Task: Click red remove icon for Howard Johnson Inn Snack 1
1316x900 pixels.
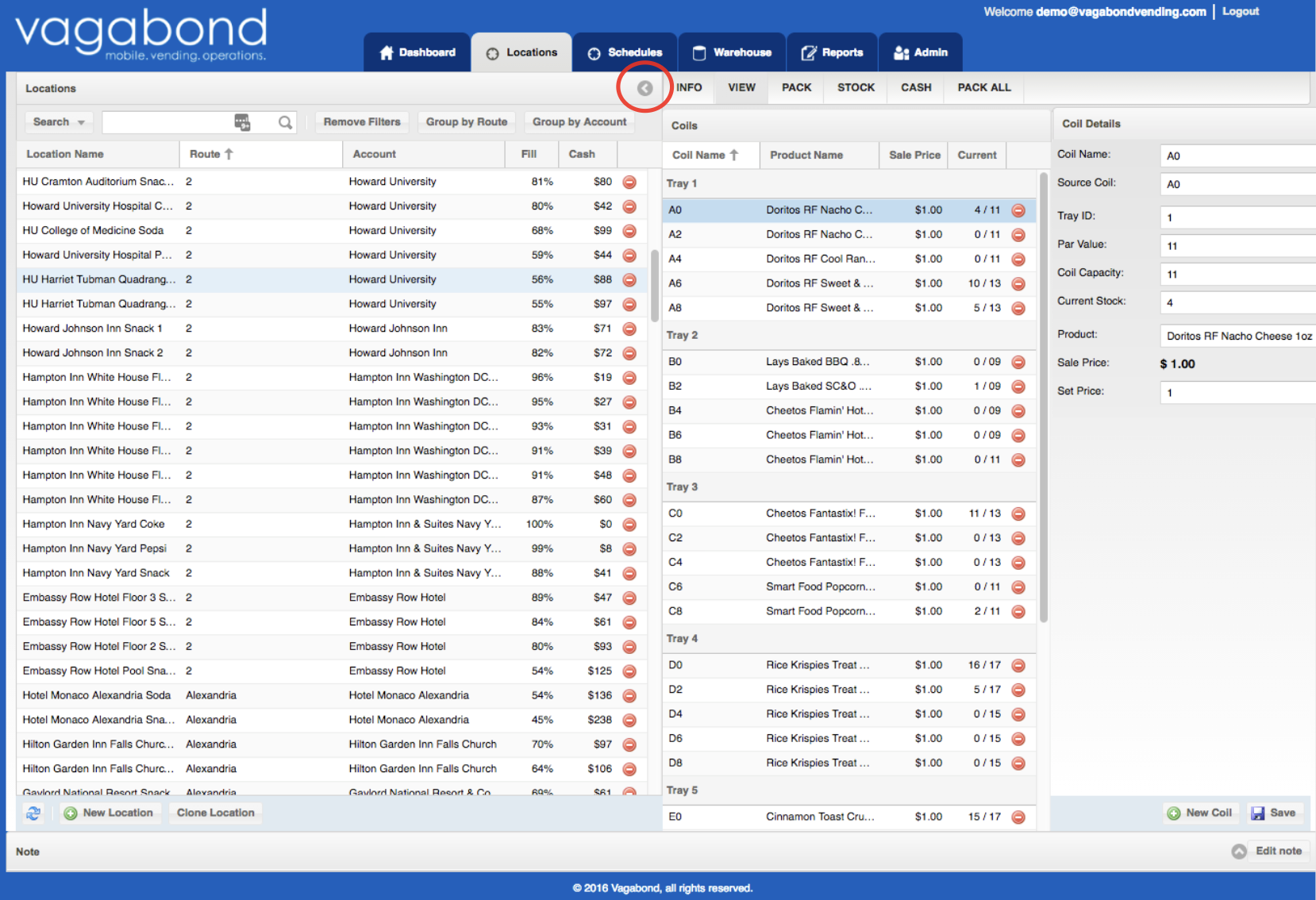Action: coord(629,329)
